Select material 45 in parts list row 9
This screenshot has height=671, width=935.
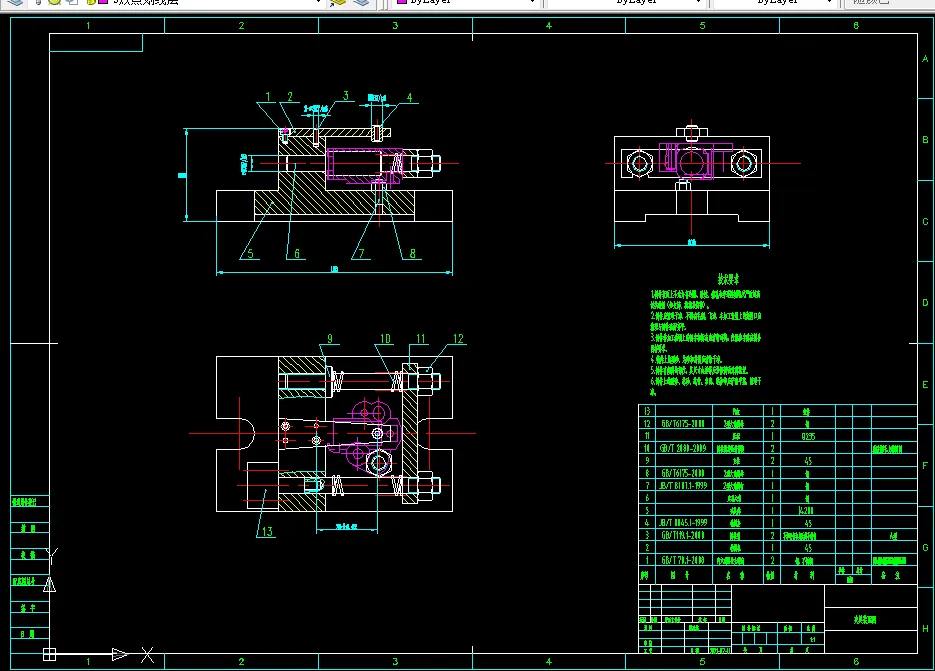pyautogui.click(x=807, y=461)
